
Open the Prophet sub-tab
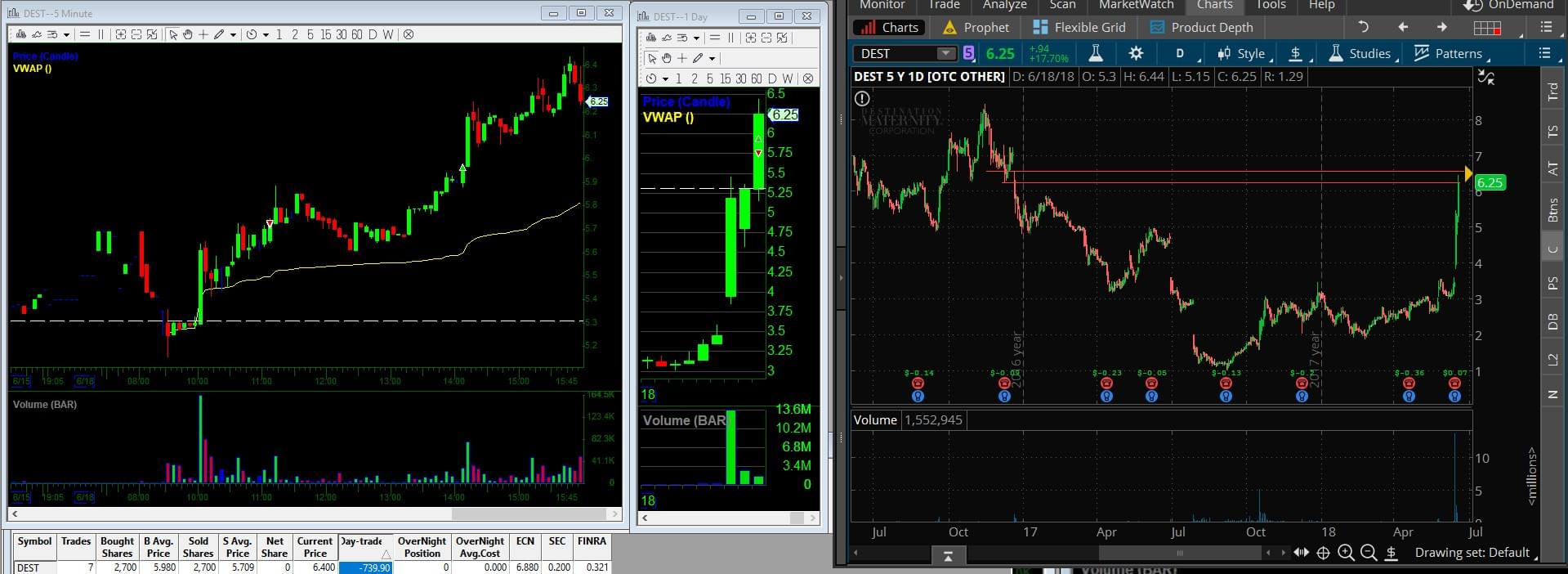click(x=976, y=27)
